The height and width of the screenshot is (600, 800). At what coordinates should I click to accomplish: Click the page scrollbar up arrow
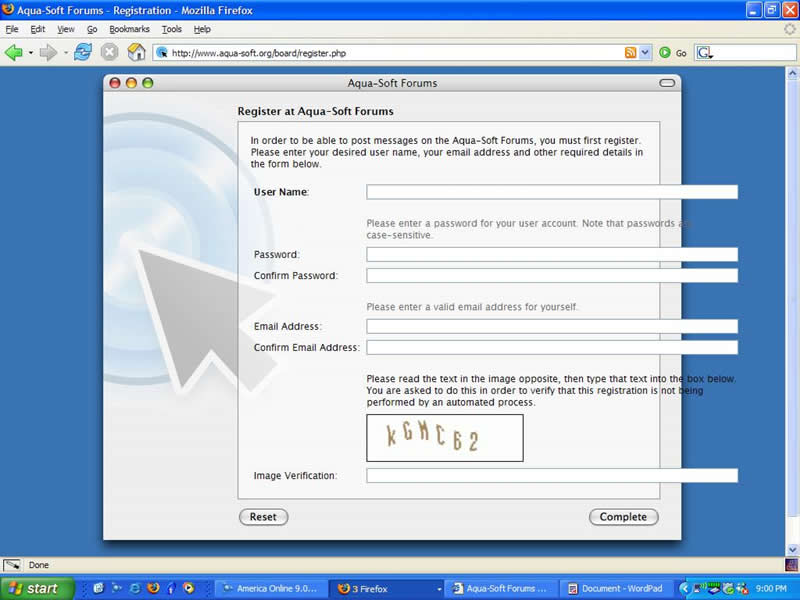click(792, 73)
